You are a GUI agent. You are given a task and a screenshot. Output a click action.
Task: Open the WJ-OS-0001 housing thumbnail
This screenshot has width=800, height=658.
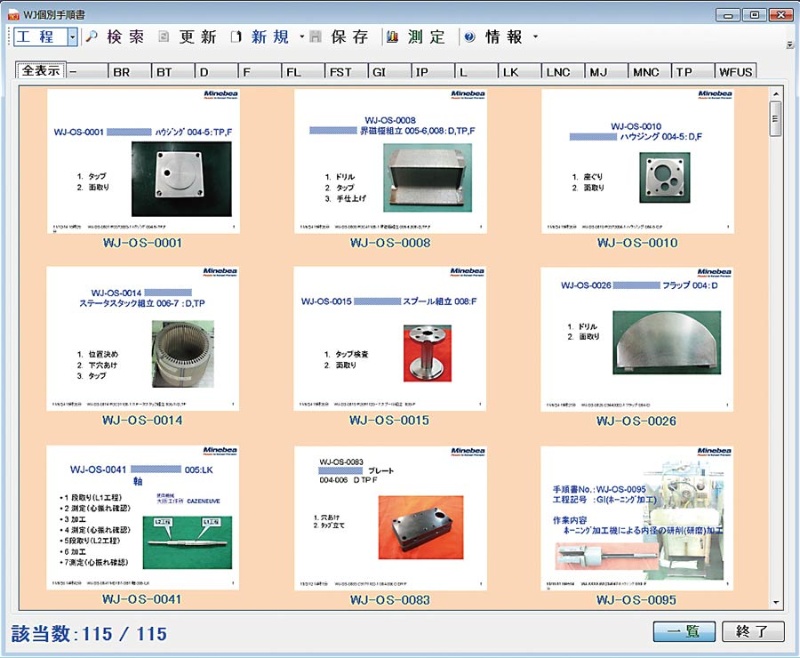[141, 162]
